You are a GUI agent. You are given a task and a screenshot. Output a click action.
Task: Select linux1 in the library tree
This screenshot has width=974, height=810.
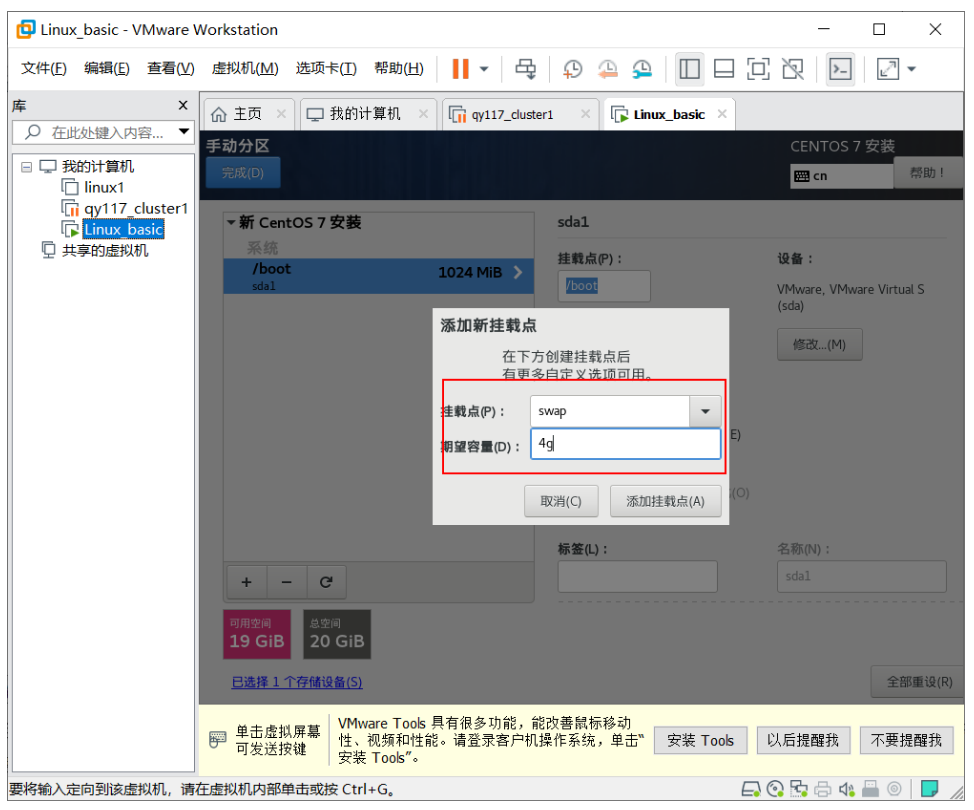coord(104,187)
